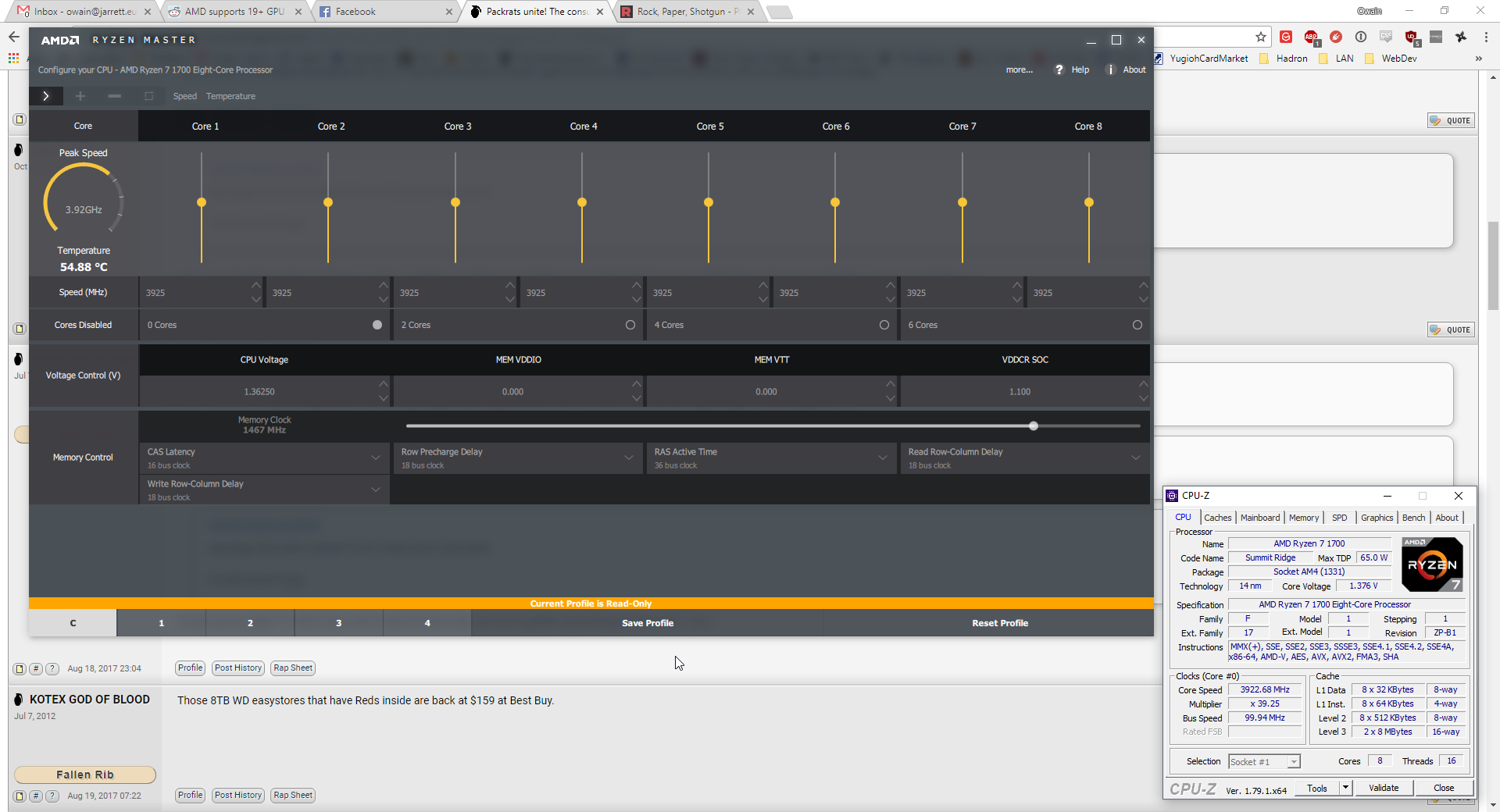Click question icon on Aug 18 post
This screenshot has height=812, width=1500.
pos(52,668)
